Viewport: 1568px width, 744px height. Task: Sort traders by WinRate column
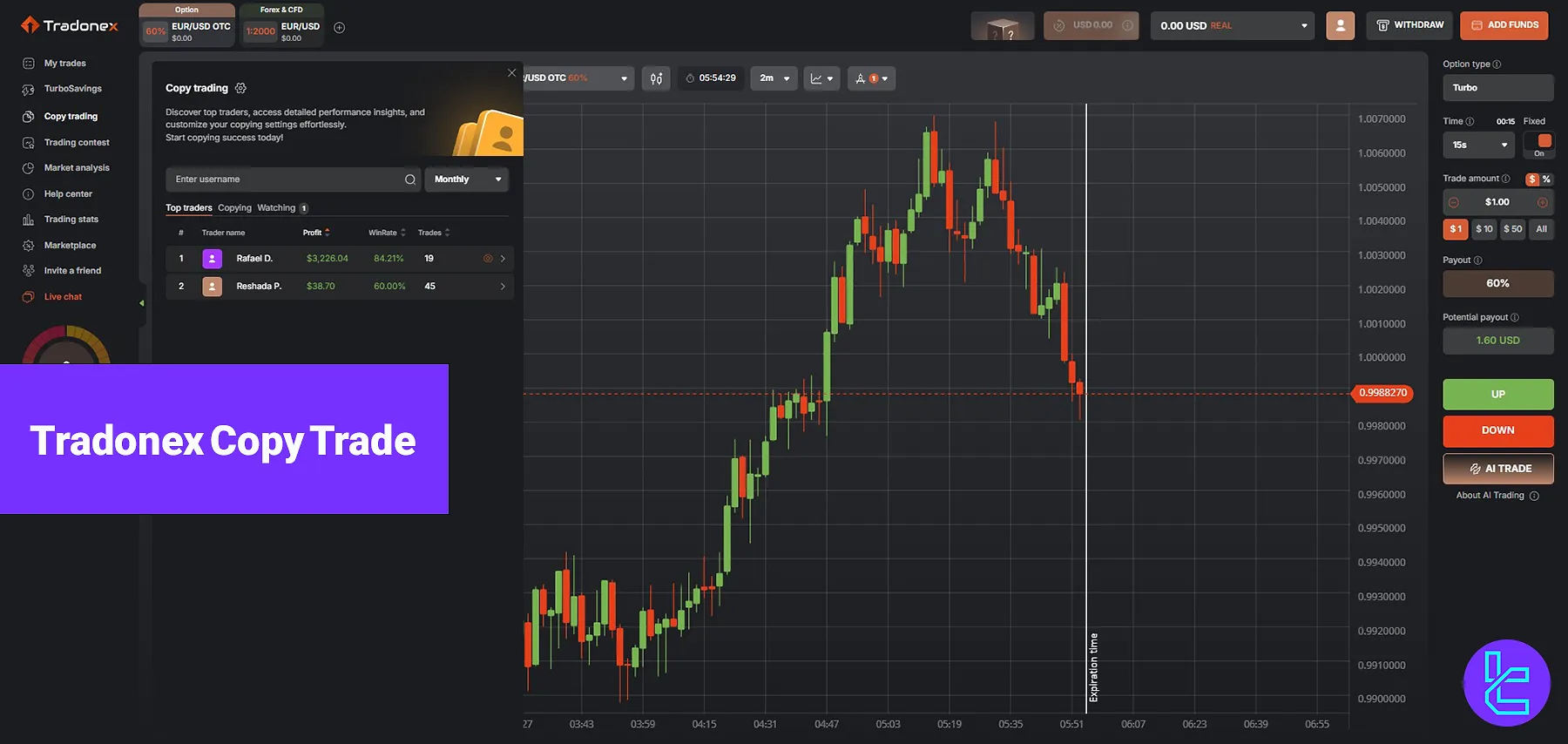[387, 233]
